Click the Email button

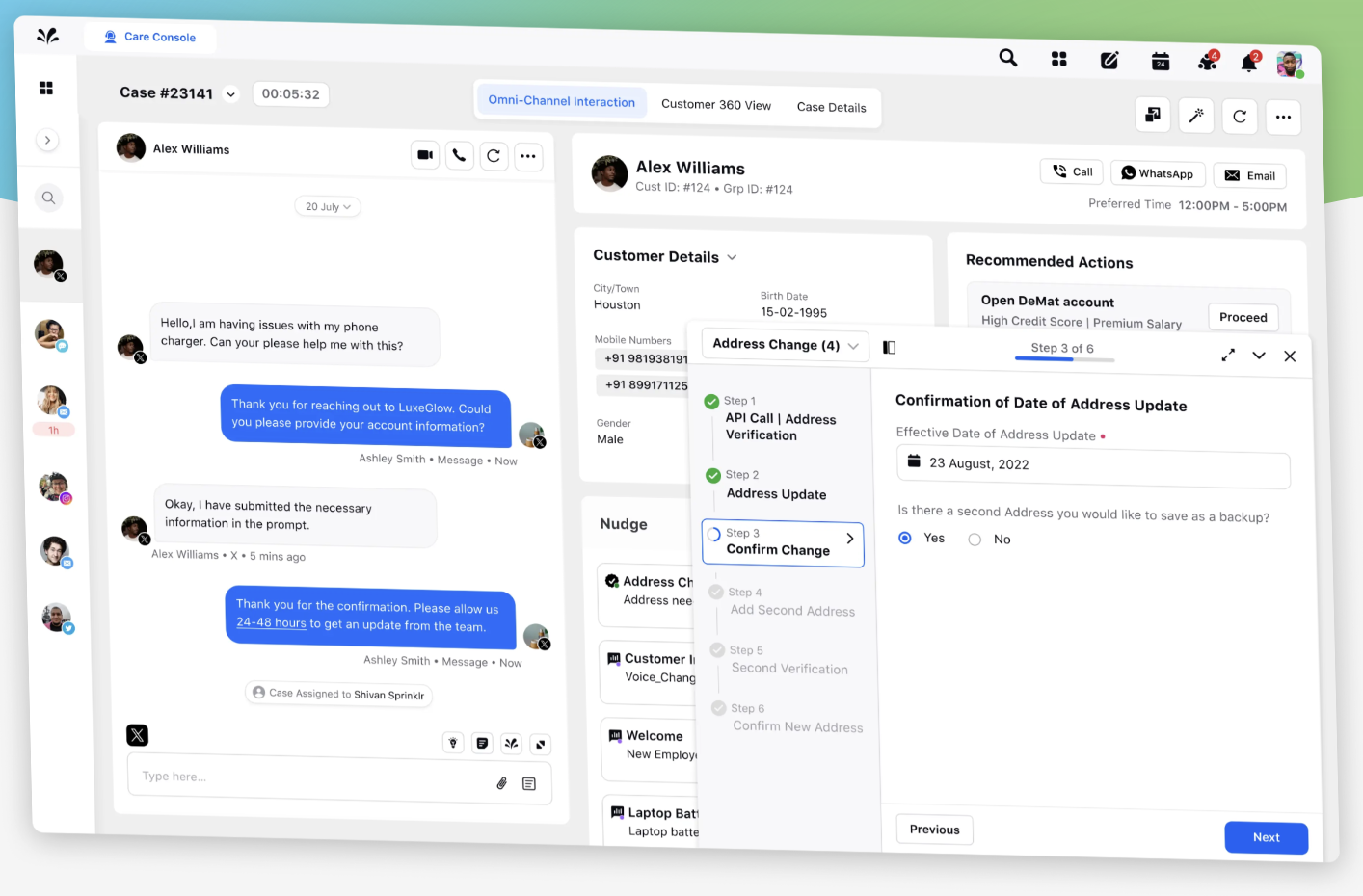pyautogui.click(x=1250, y=175)
